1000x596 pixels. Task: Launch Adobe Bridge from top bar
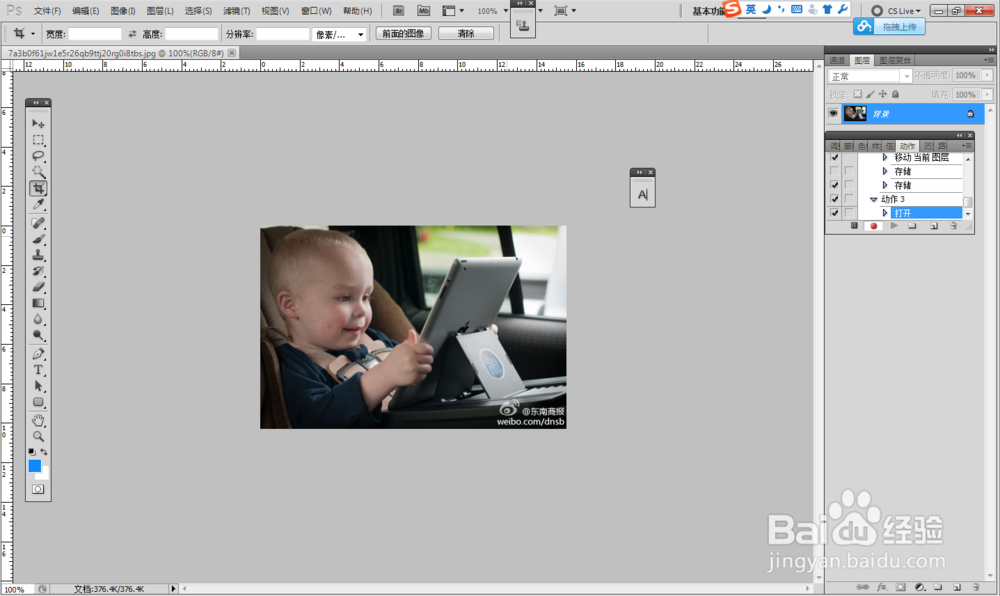coord(399,11)
